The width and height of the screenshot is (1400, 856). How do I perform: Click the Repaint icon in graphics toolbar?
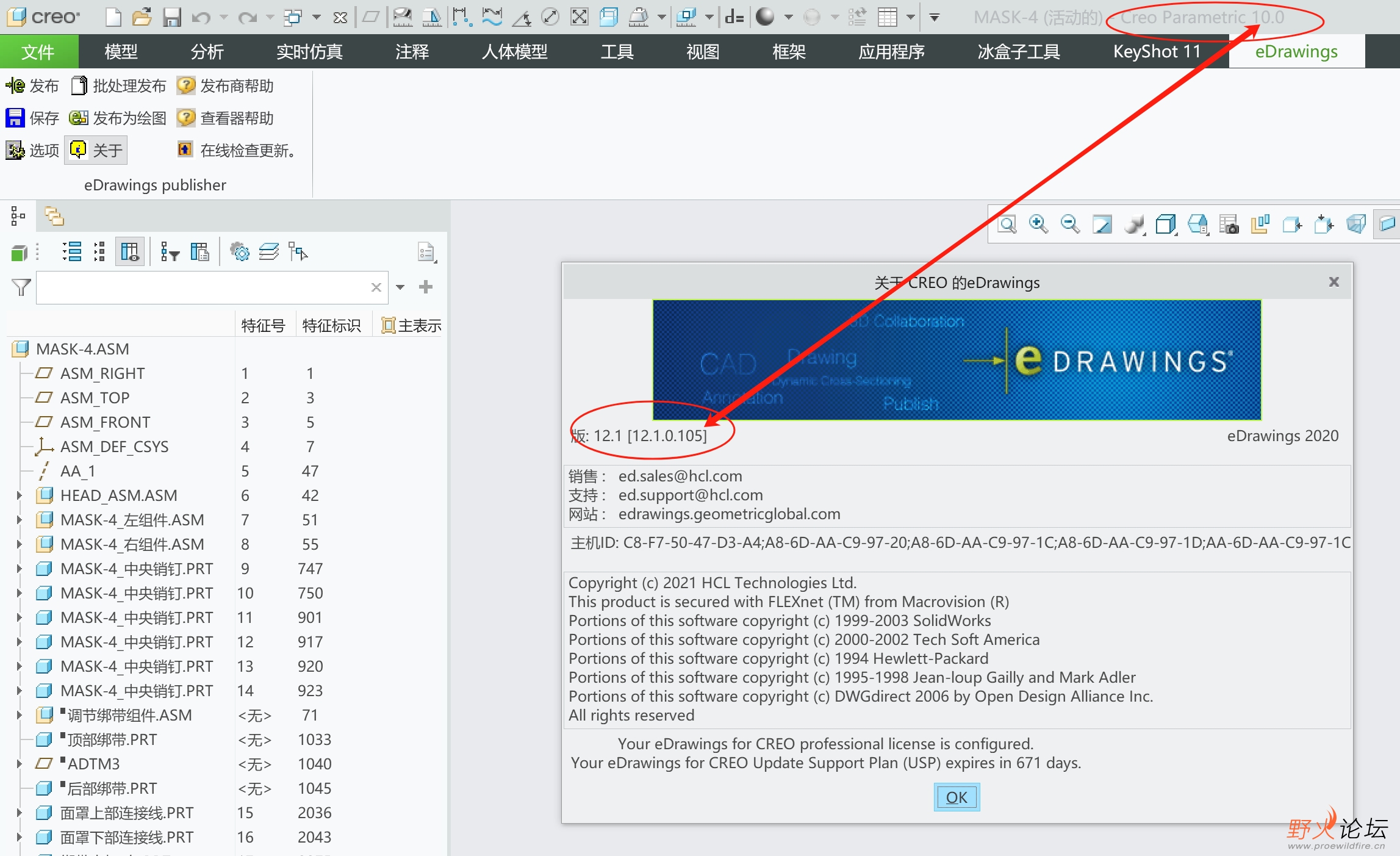pyautogui.click(x=1102, y=225)
